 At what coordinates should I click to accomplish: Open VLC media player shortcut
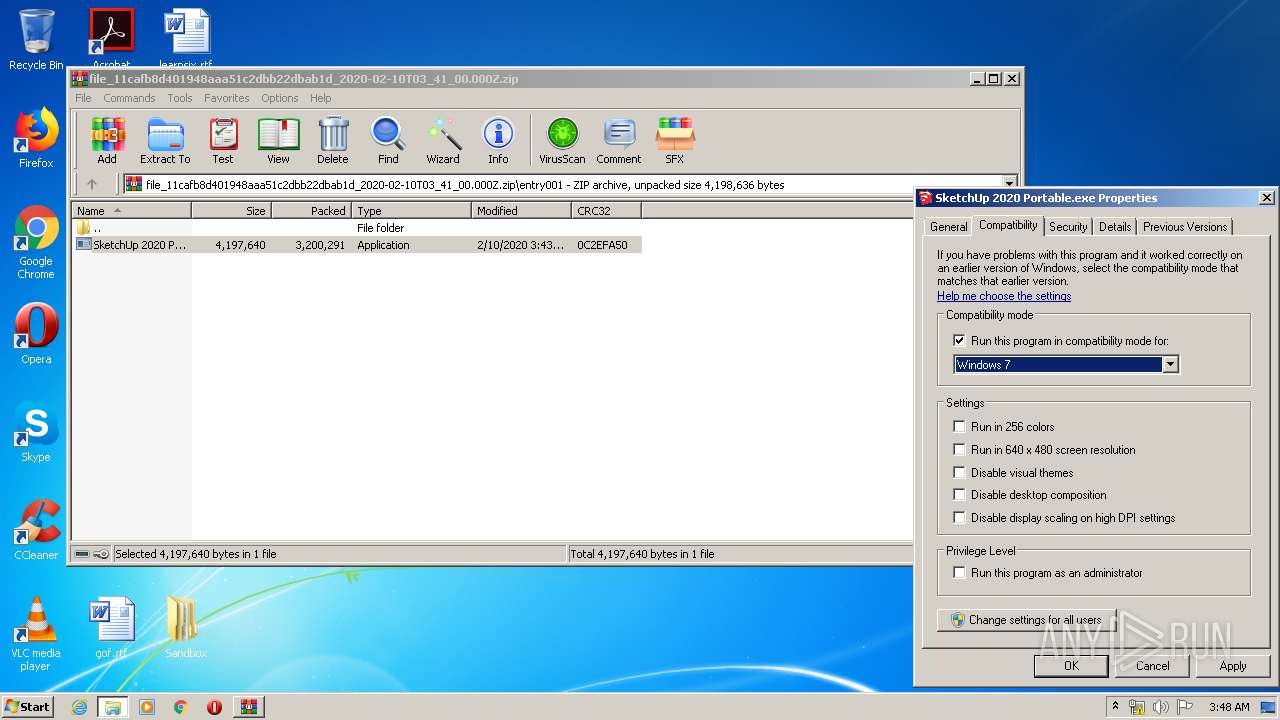(x=36, y=634)
